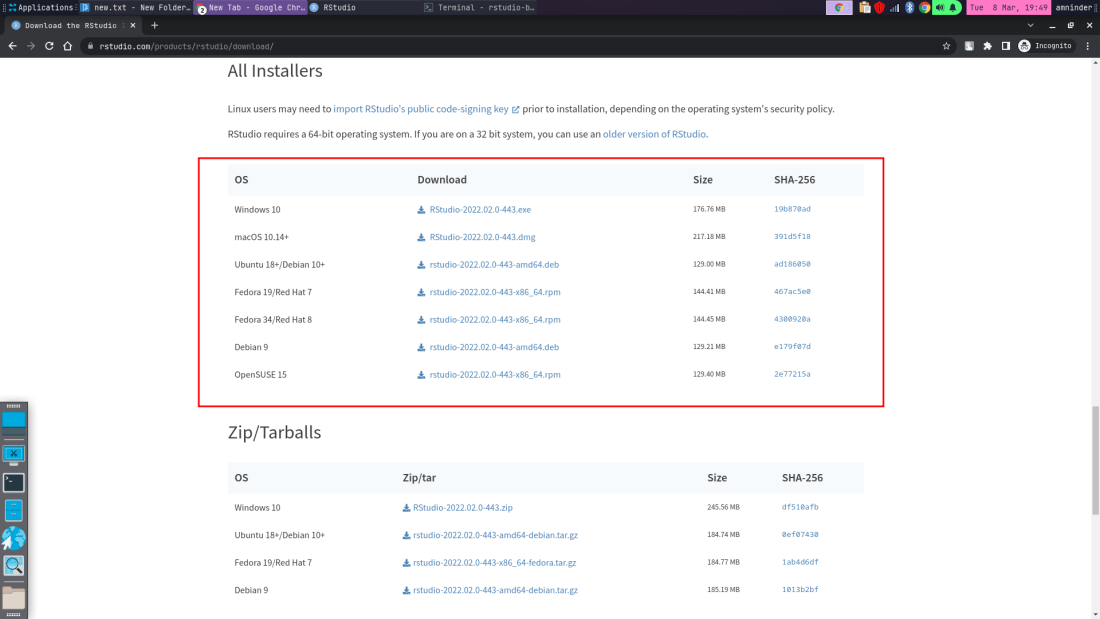Image resolution: width=1100 pixels, height=619 pixels.
Task: Open the Chrome home page button
Action: [x=67, y=46]
